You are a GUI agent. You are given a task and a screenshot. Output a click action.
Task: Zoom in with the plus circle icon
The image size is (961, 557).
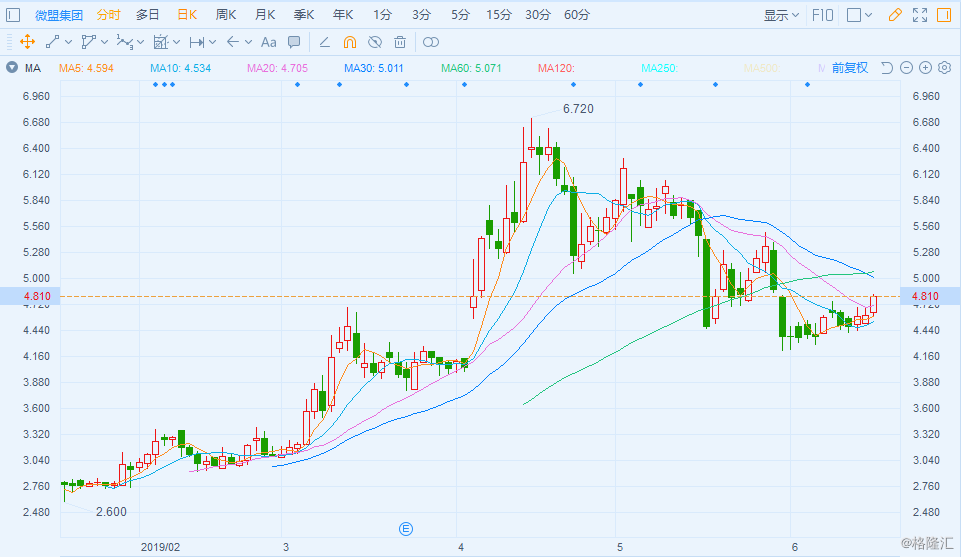(x=925, y=67)
